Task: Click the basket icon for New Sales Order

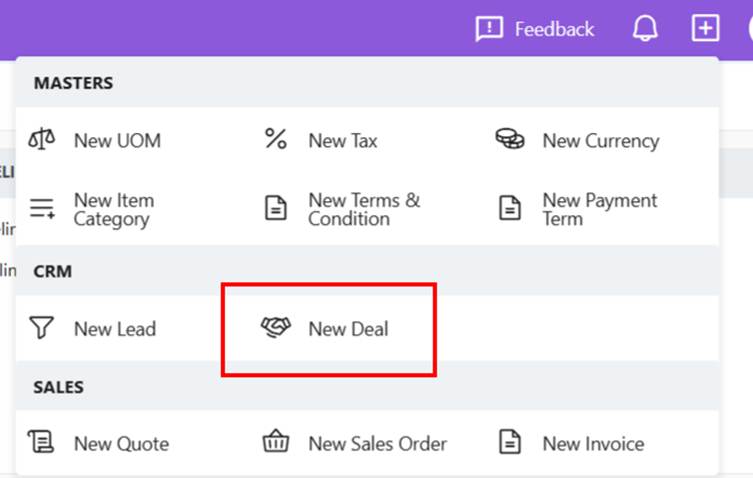Action: [x=276, y=443]
